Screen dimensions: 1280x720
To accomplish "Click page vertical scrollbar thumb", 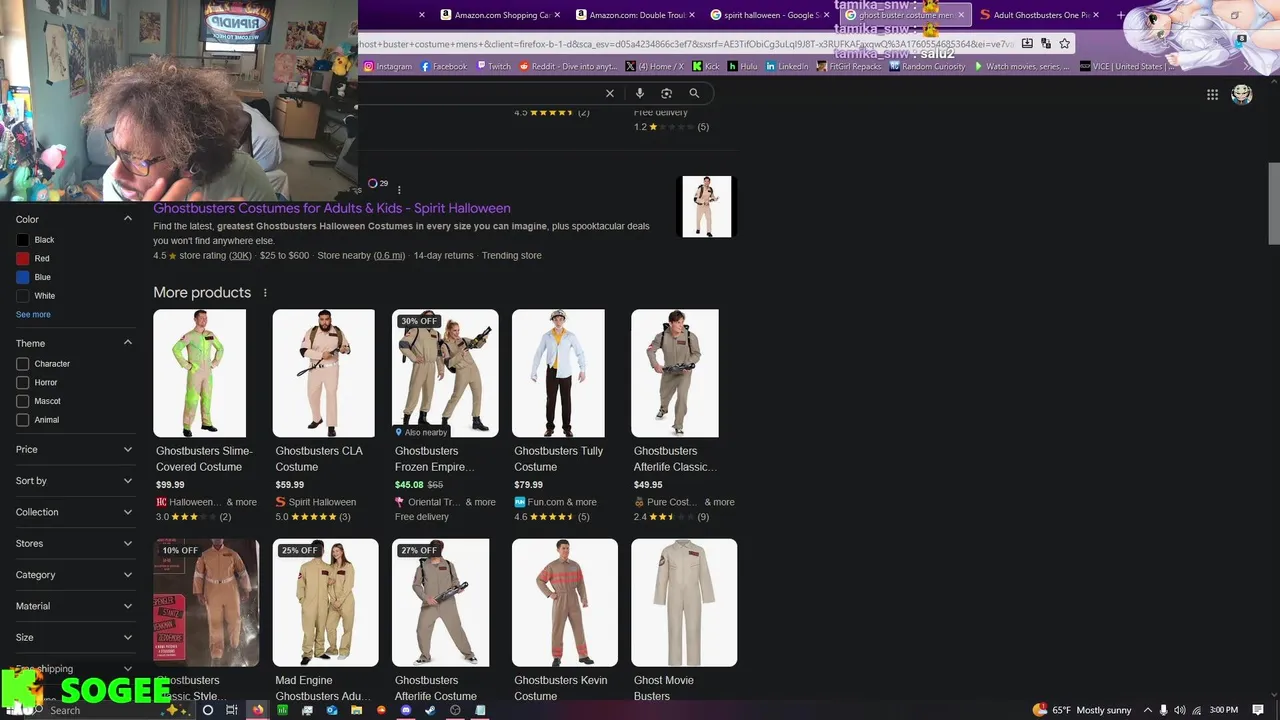I will (1273, 202).
